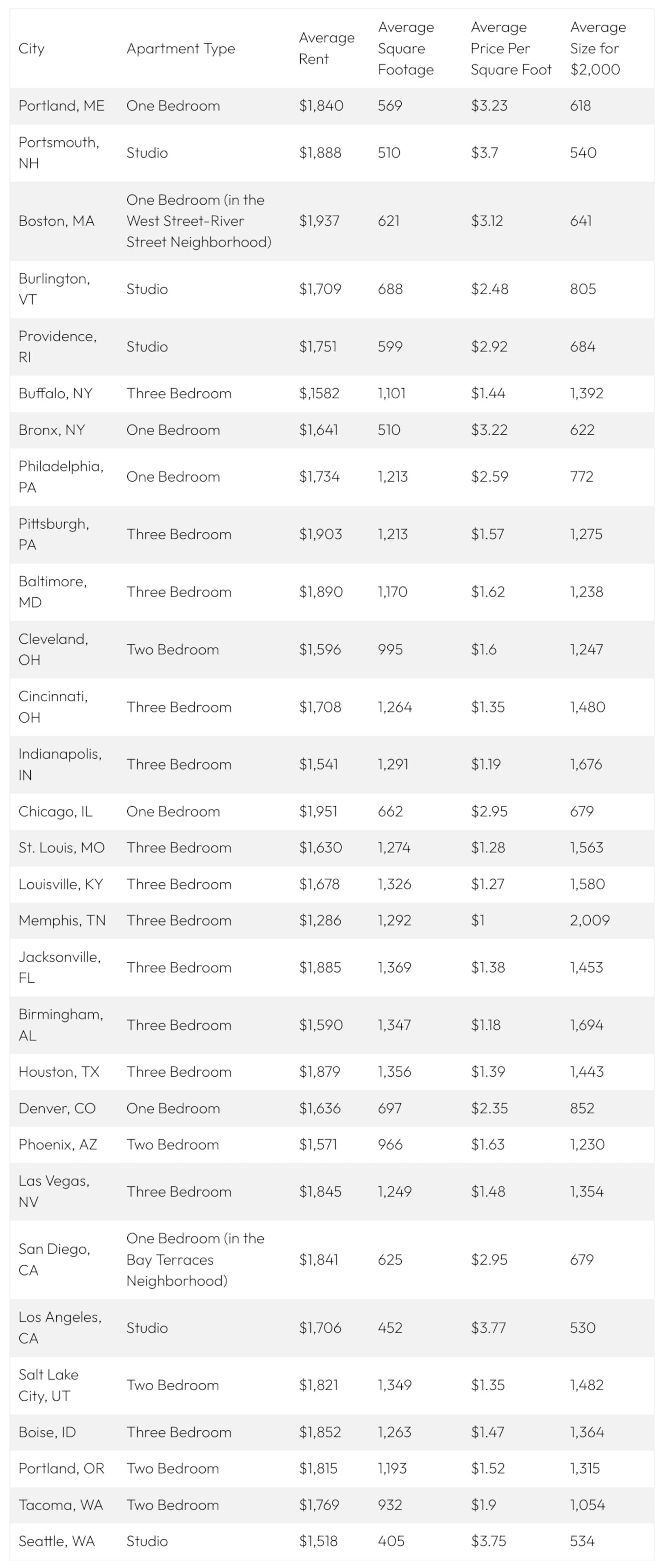
Task: Click the Boston, MA city cell
Action: 57,221
